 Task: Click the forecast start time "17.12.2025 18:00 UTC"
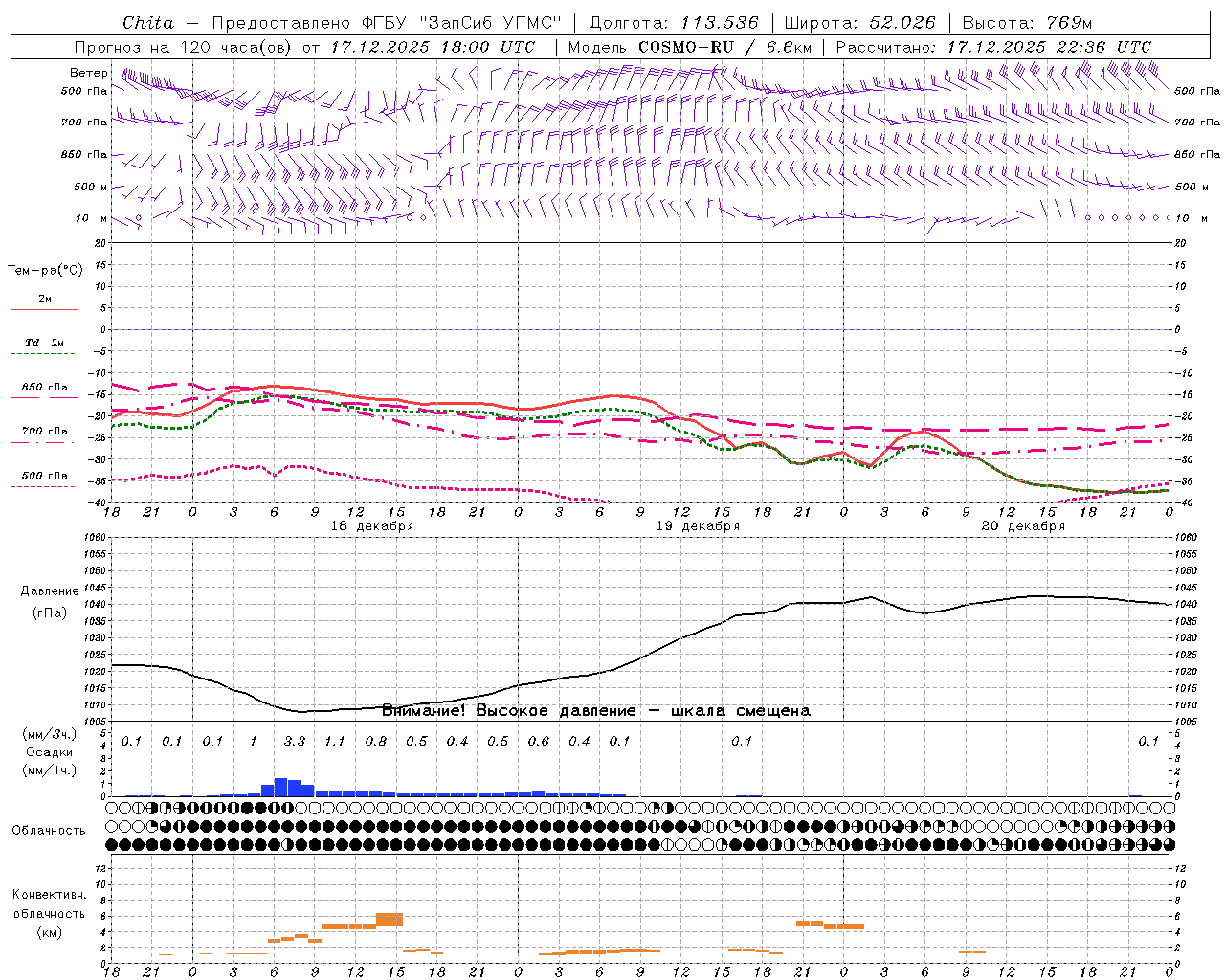coord(433,47)
